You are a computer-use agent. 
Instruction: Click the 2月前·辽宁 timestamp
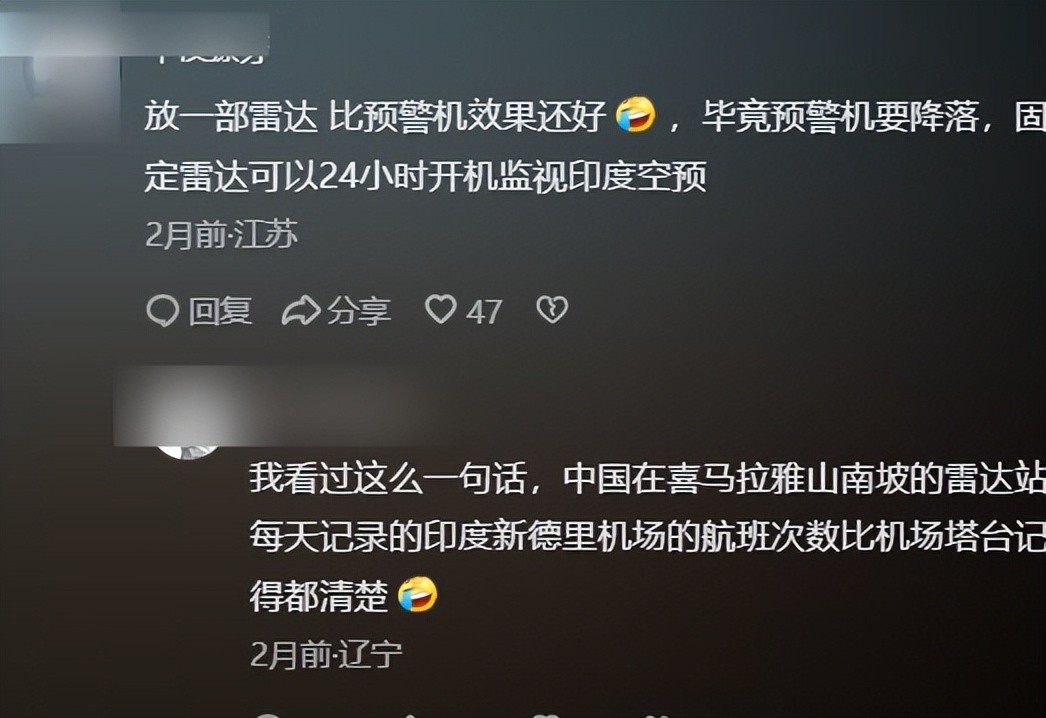point(326,655)
